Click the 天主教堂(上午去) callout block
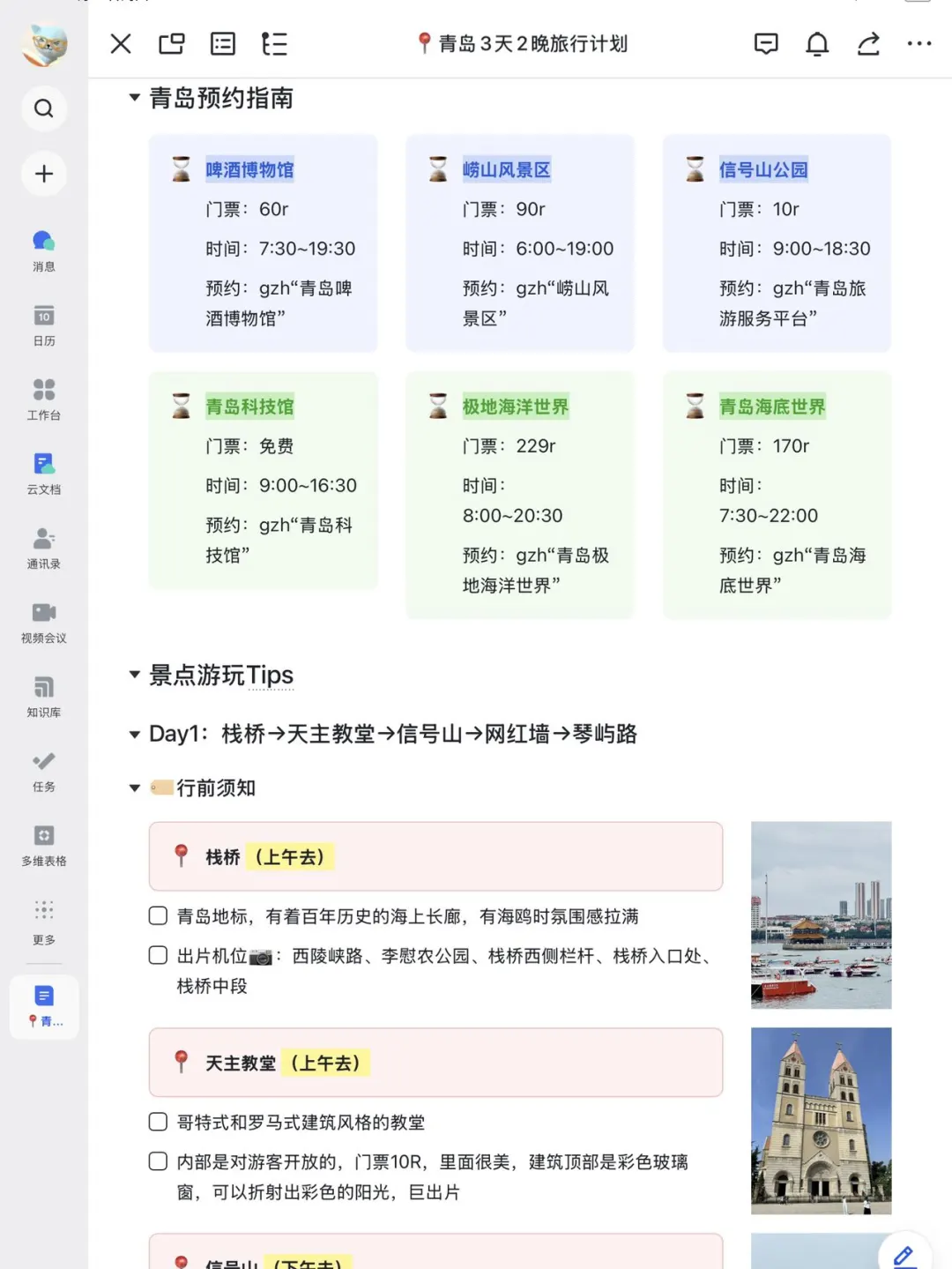 (x=435, y=1063)
